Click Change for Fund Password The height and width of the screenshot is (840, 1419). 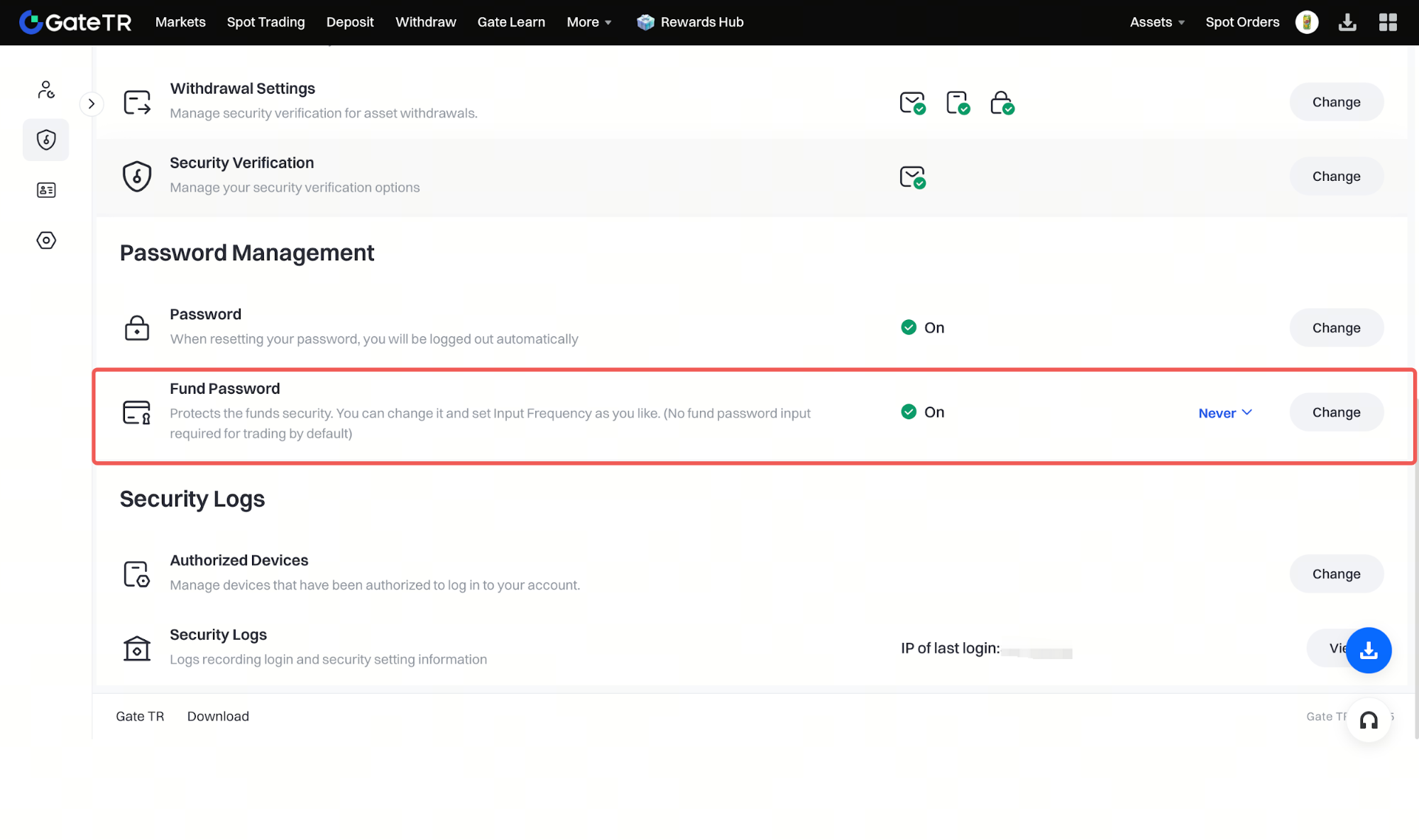[x=1335, y=412]
